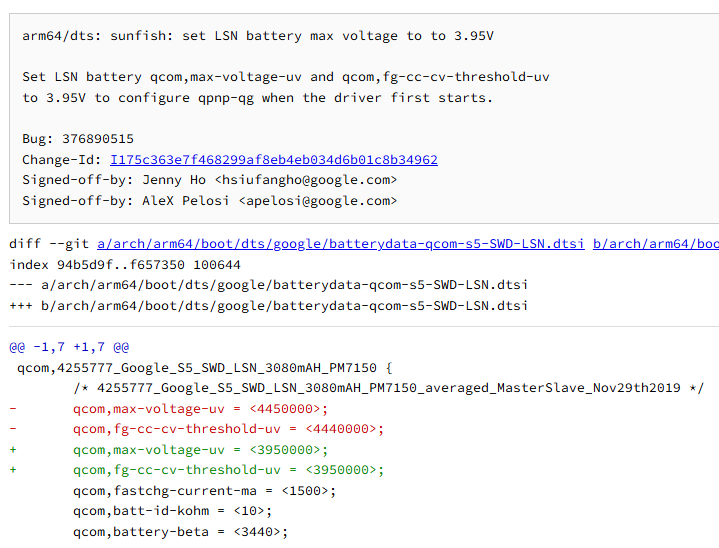Click the commit title about LSN battery
This screenshot has height=548, width=719.
click(x=258, y=36)
